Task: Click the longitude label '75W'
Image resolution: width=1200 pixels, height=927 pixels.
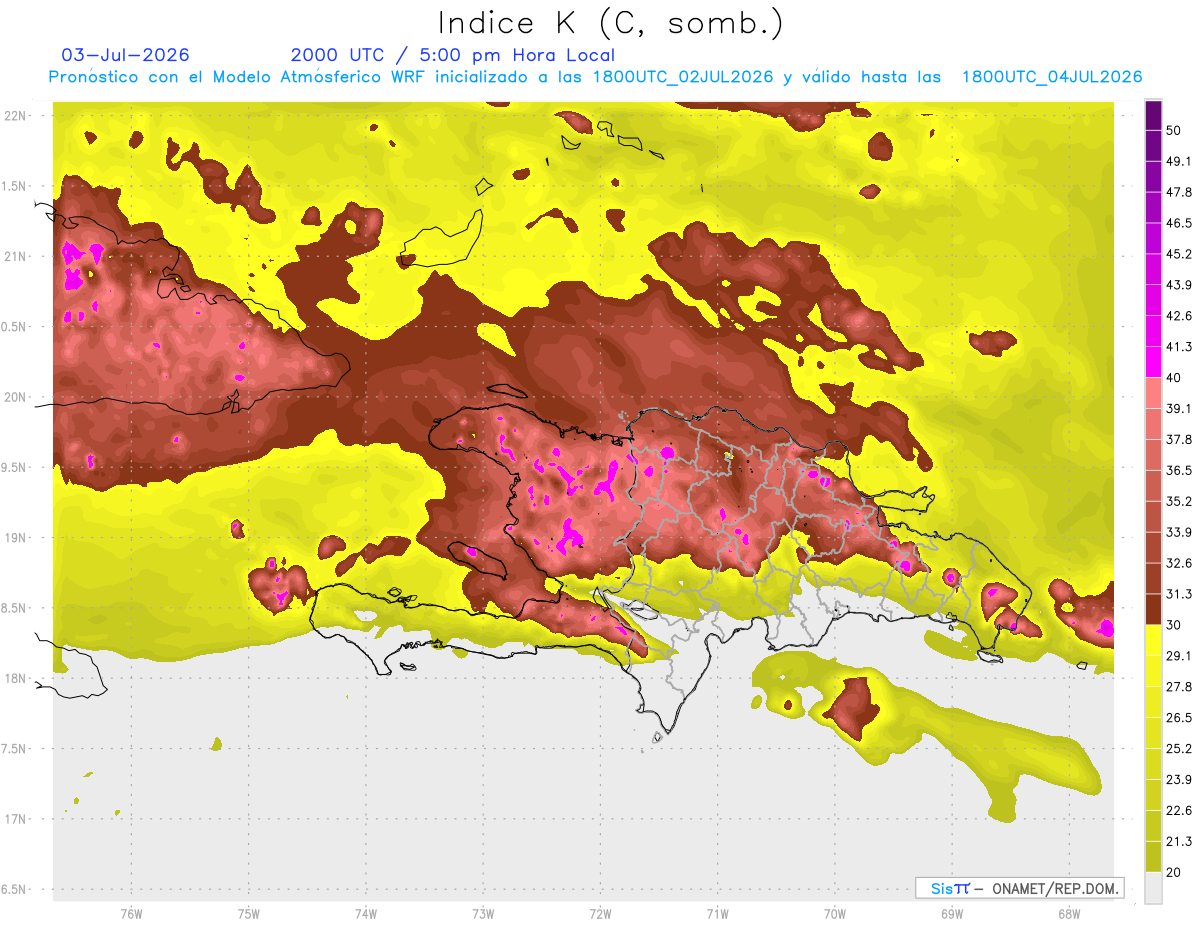Action: click(x=248, y=914)
